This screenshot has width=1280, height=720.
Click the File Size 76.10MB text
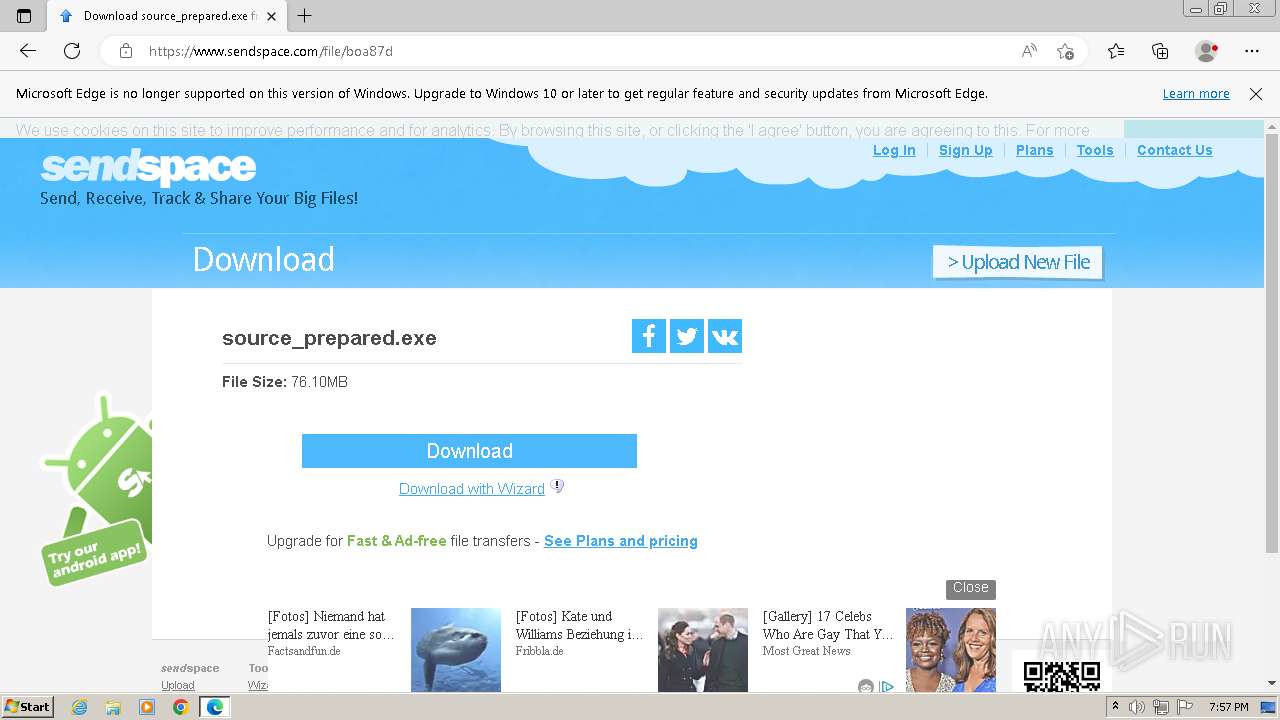pos(285,382)
